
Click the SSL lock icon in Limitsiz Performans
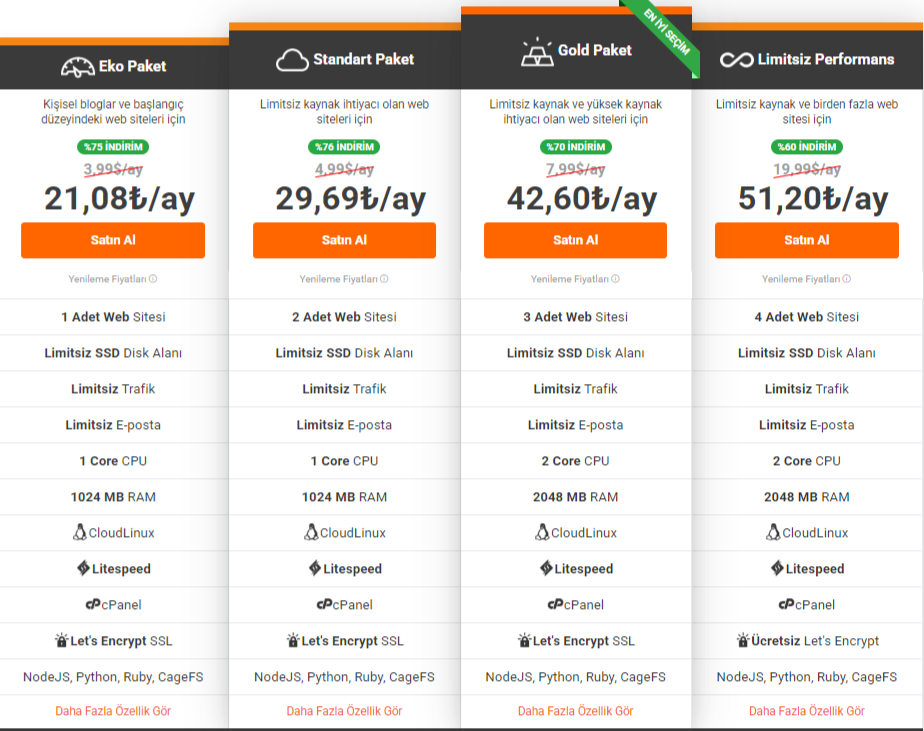pos(743,640)
